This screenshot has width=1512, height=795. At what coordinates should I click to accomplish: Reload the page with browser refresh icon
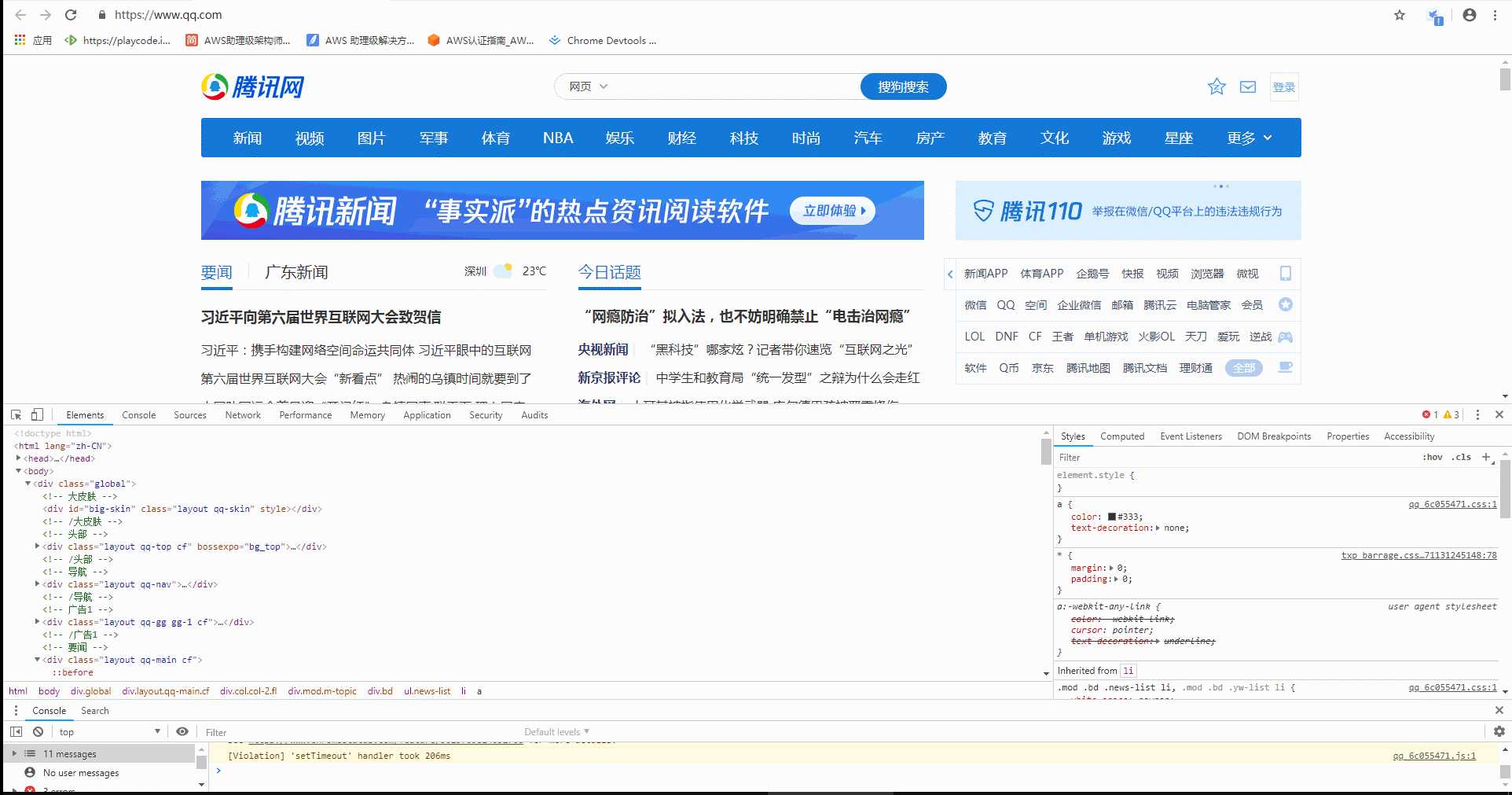point(71,15)
